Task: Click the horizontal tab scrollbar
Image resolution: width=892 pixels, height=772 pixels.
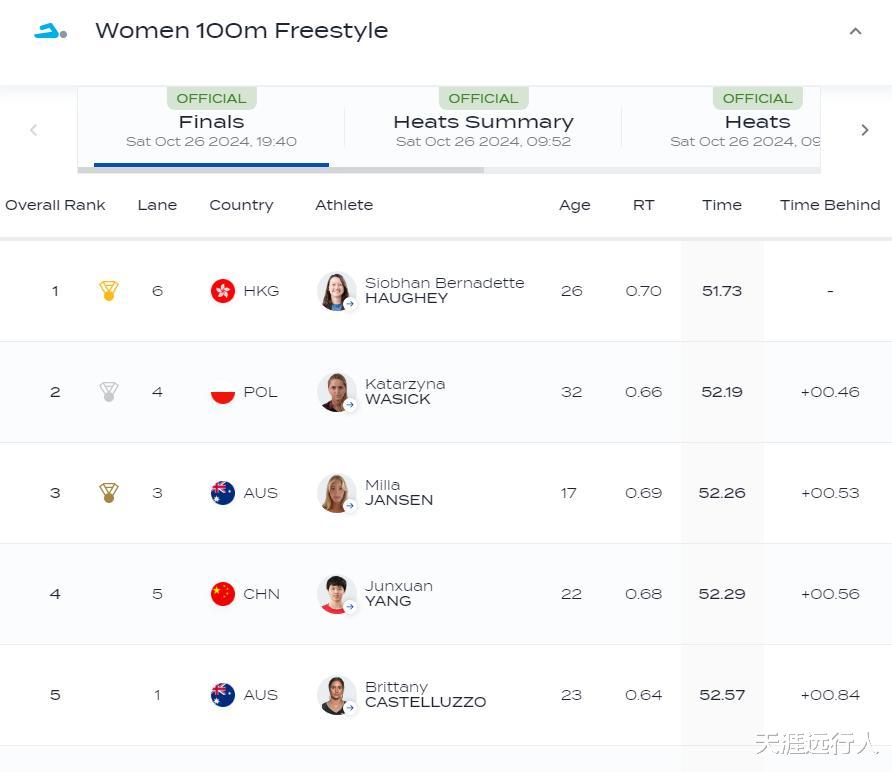Action: tap(280, 170)
